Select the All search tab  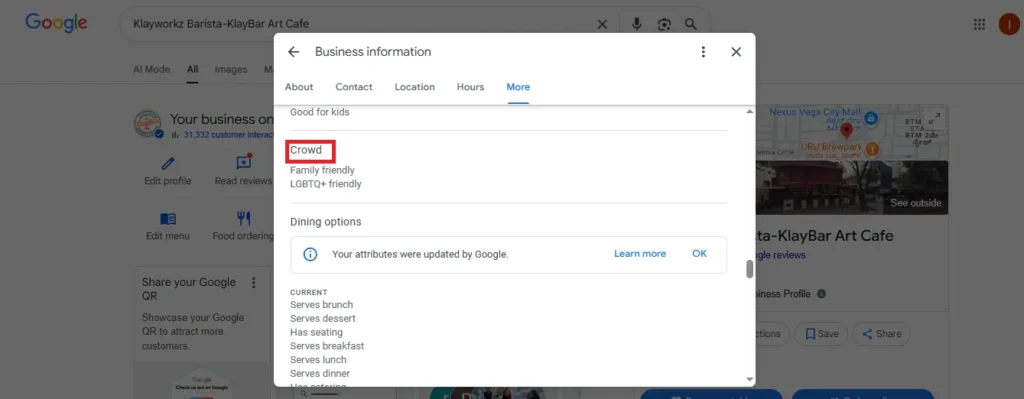coord(193,69)
